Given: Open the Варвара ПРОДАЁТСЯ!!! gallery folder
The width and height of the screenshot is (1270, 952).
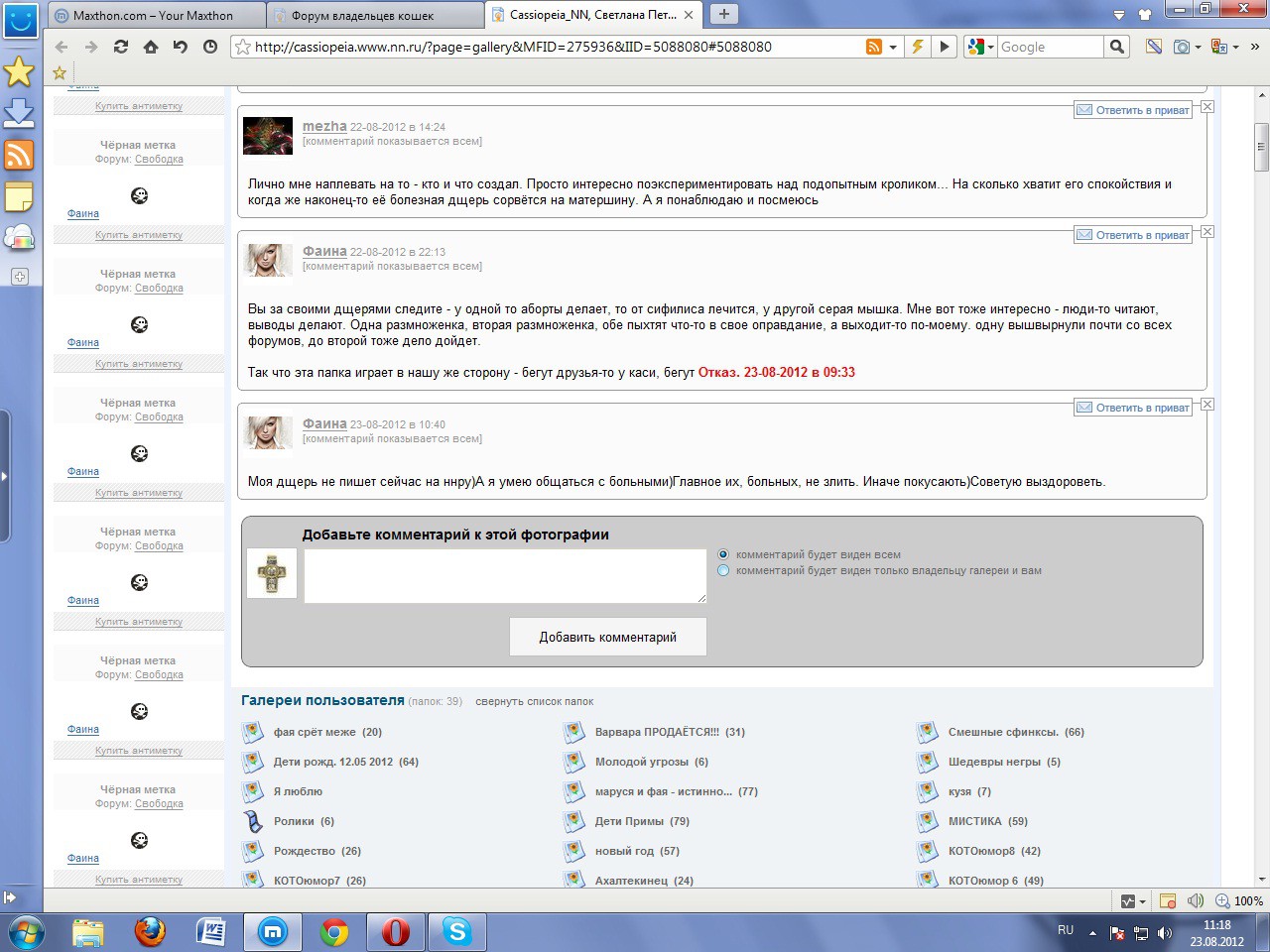Looking at the screenshot, I should tap(657, 732).
